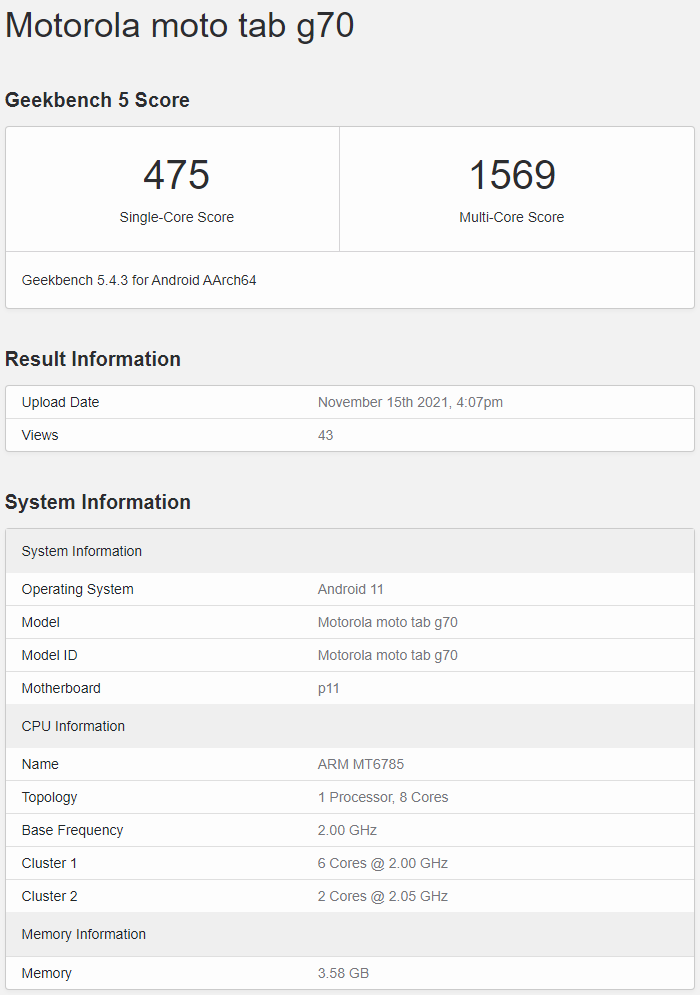The image size is (700, 995).
Task: Click the Model value Motorola moto tab g70
Action: (x=388, y=622)
